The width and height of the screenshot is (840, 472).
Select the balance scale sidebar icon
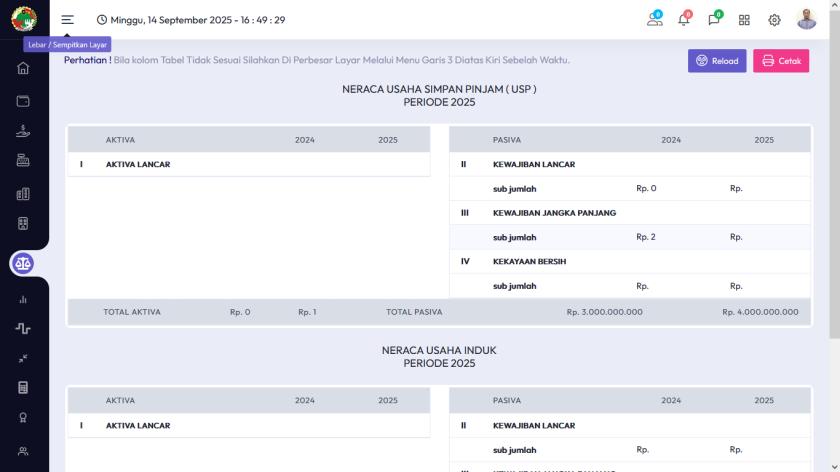point(23,263)
